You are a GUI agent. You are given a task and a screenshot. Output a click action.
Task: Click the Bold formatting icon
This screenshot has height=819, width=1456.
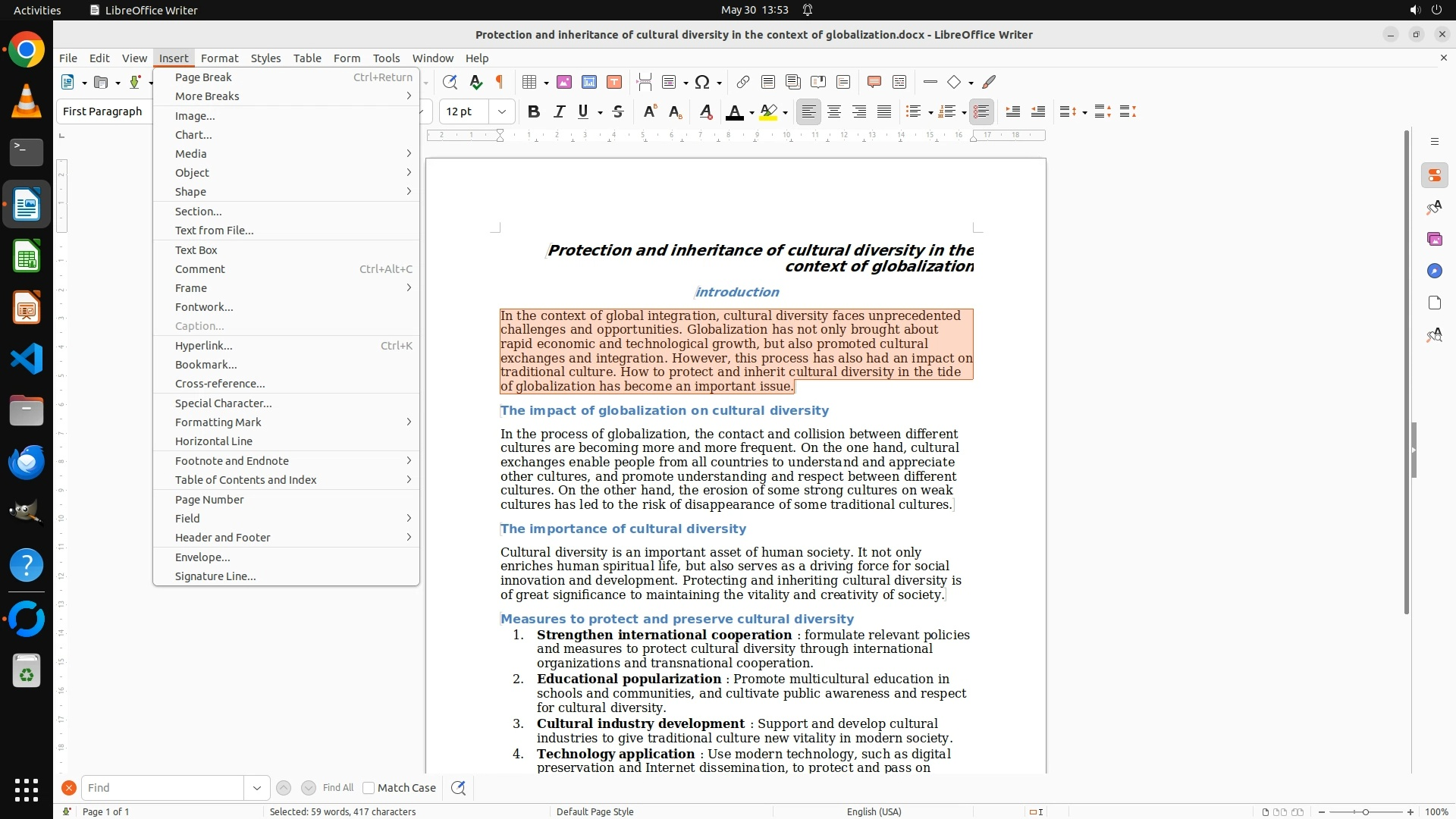(x=534, y=112)
